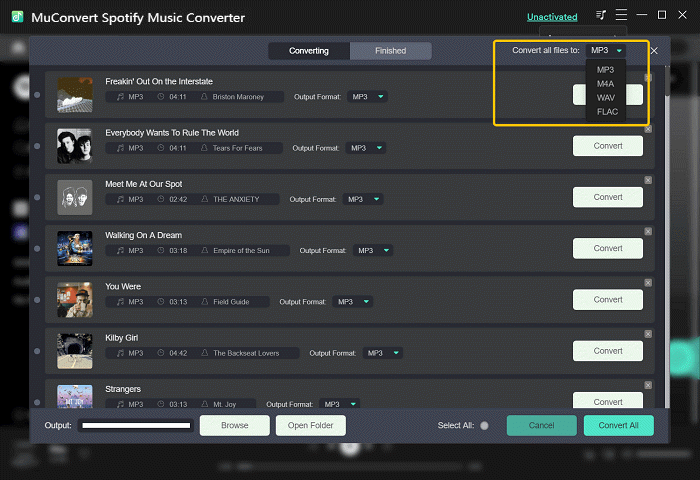This screenshot has height=480, width=700.
Task: Open Convert all files to dropdown
Action: (x=606, y=50)
